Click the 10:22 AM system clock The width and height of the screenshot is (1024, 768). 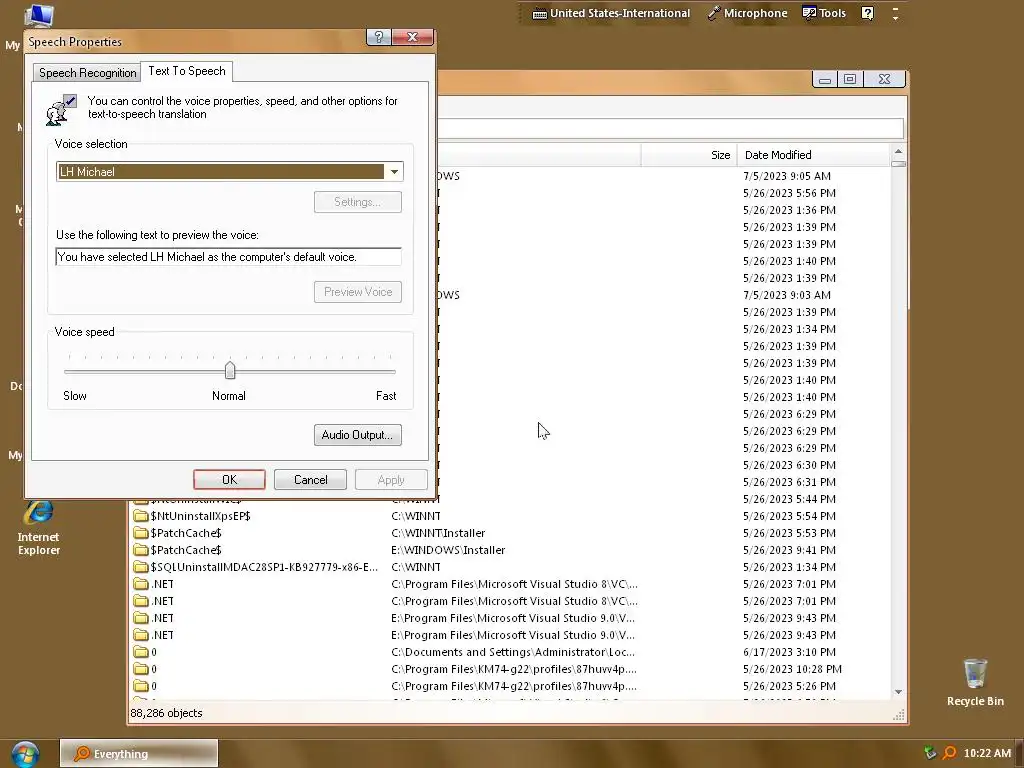pos(987,753)
